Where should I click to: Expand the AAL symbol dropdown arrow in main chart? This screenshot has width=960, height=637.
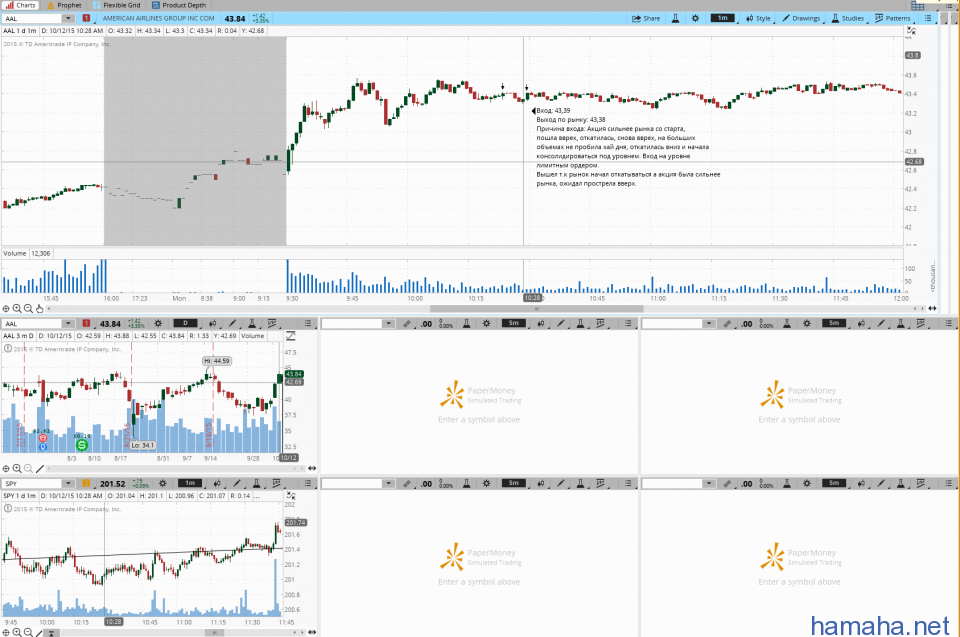69,18
